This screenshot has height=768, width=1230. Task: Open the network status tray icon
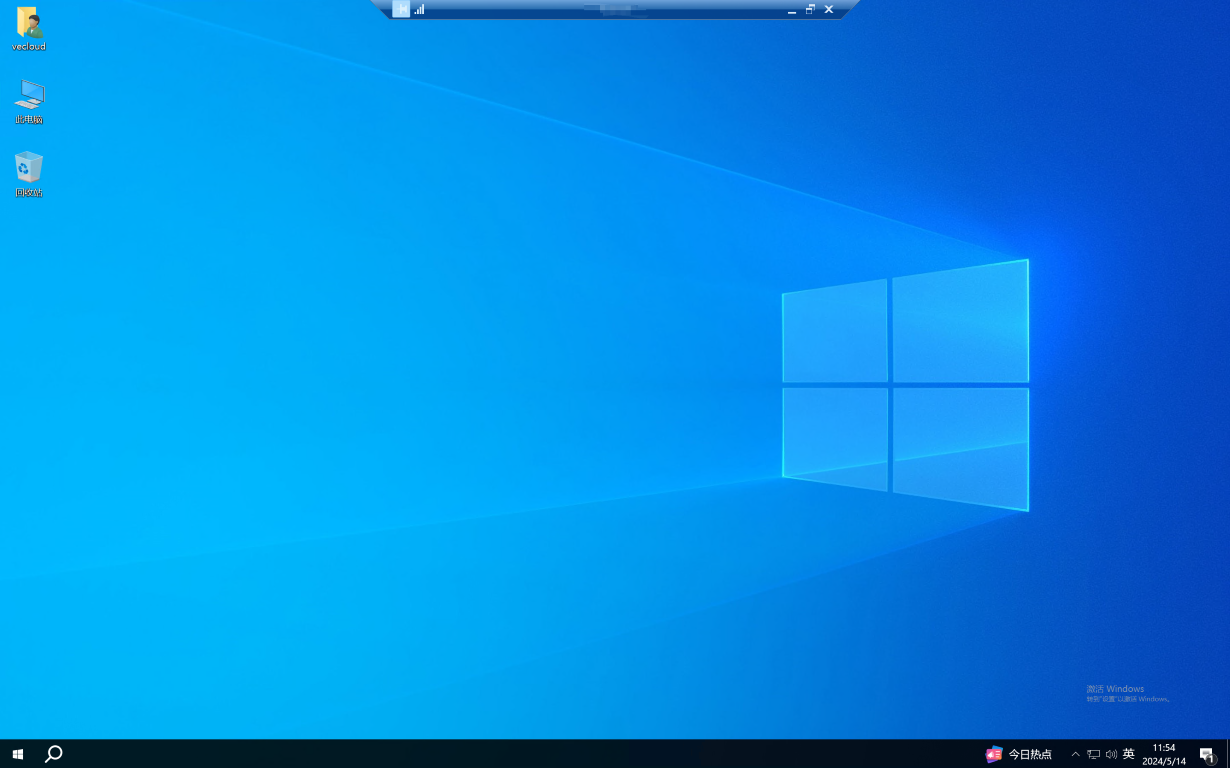click(x=1093, y=754)
